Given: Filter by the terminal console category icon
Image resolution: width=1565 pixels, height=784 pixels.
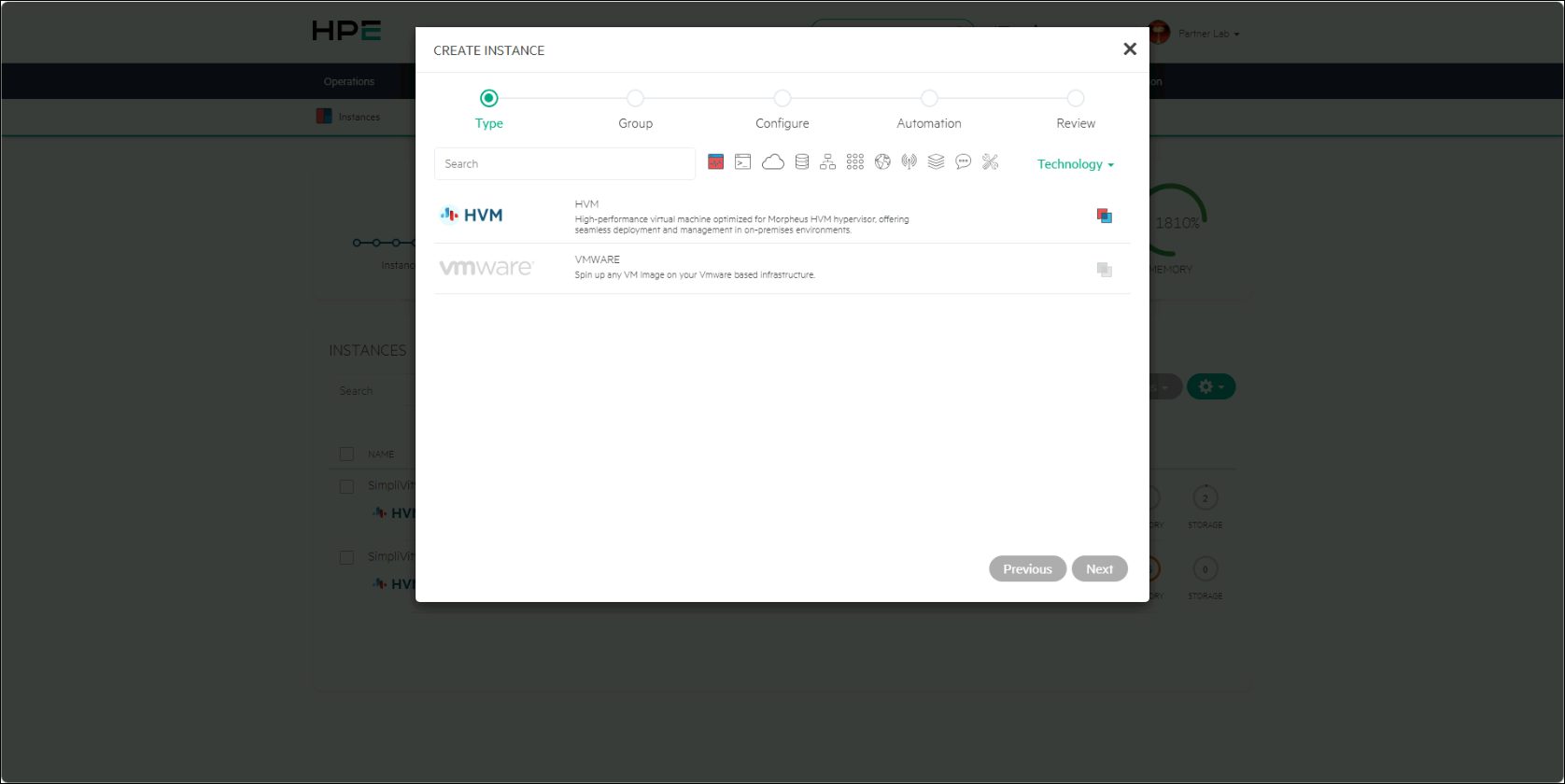Looking at the screenshot, I should 743,162.
